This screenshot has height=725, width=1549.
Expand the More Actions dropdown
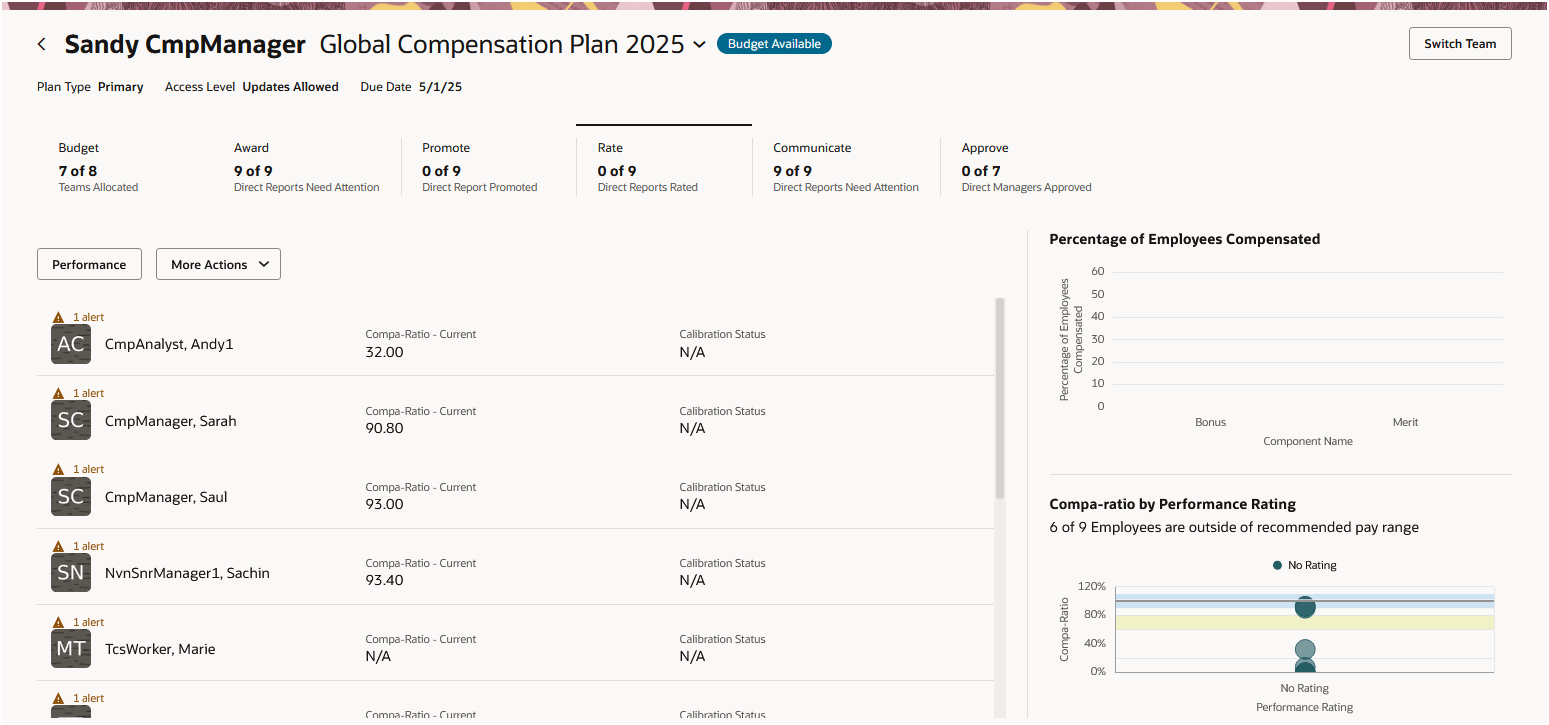pos(218,264)
